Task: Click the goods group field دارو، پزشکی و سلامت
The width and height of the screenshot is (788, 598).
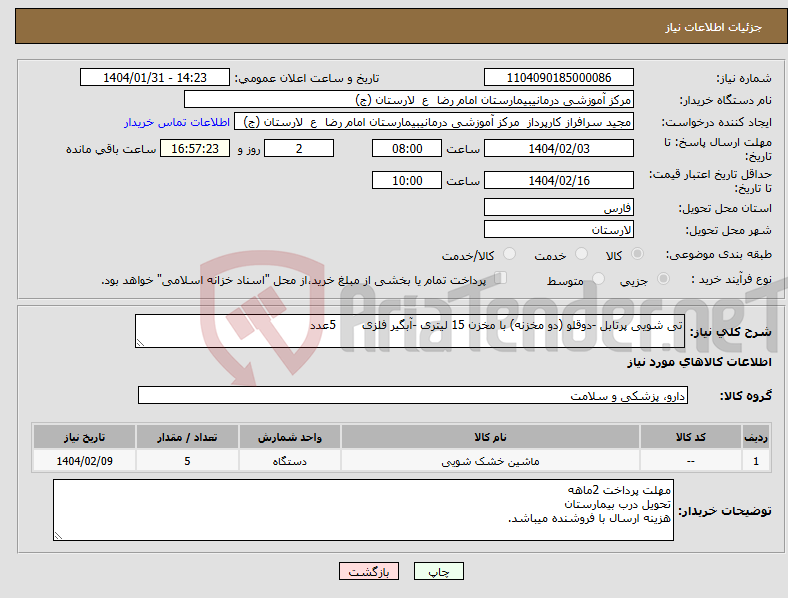Action: [413, 395]
